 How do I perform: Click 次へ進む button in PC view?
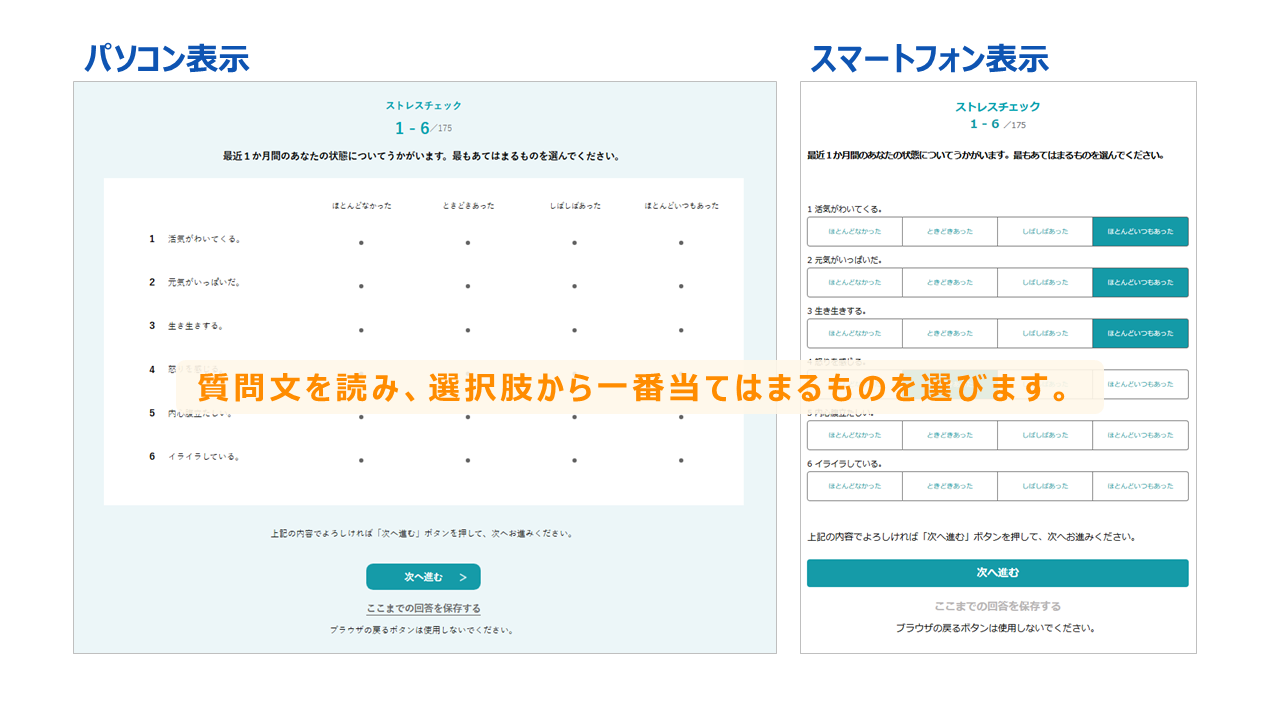click(x=423, y=577)
